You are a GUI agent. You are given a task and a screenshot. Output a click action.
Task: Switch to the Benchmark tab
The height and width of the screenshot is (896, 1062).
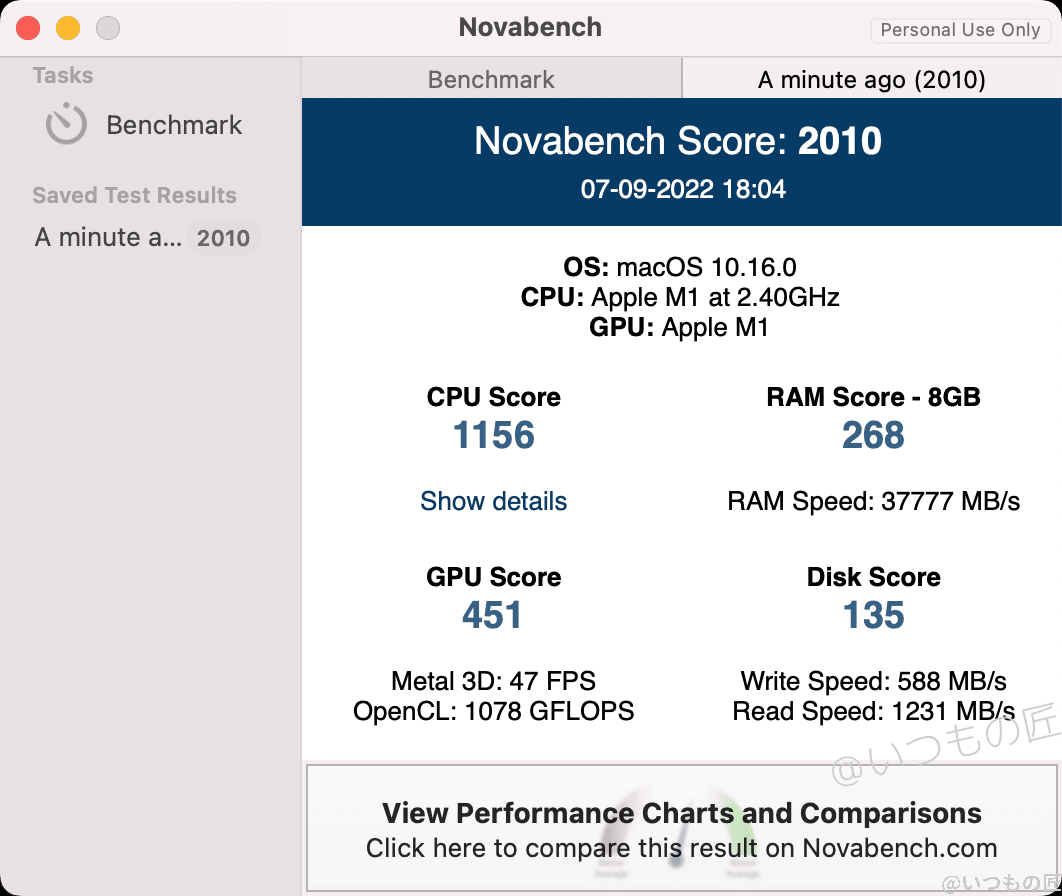491,80
